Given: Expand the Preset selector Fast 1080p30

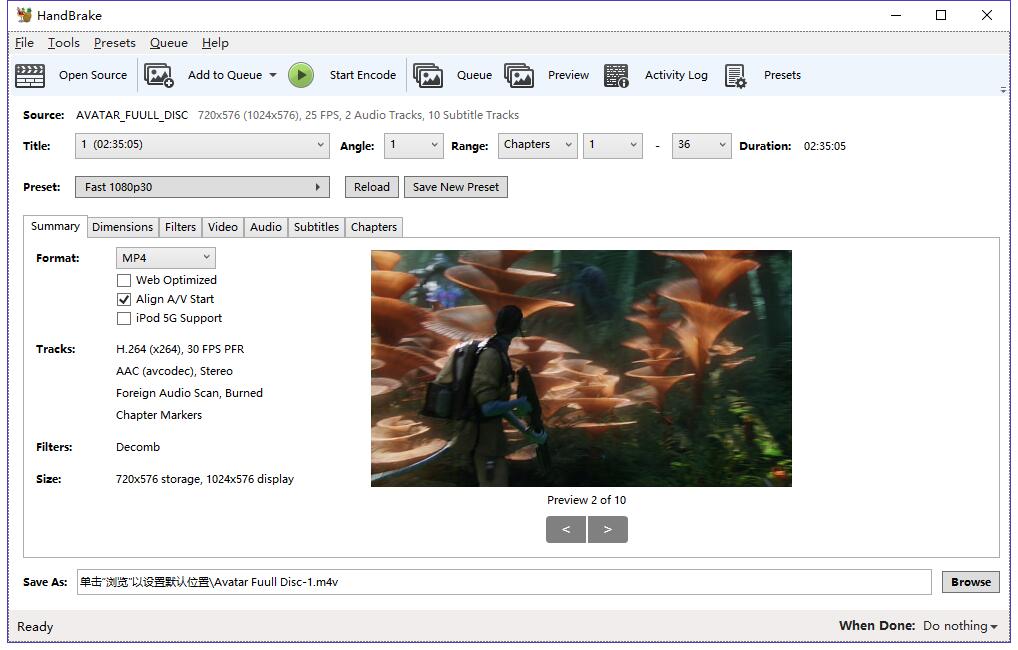Looking at the screenshot, I should coord(202,187).
